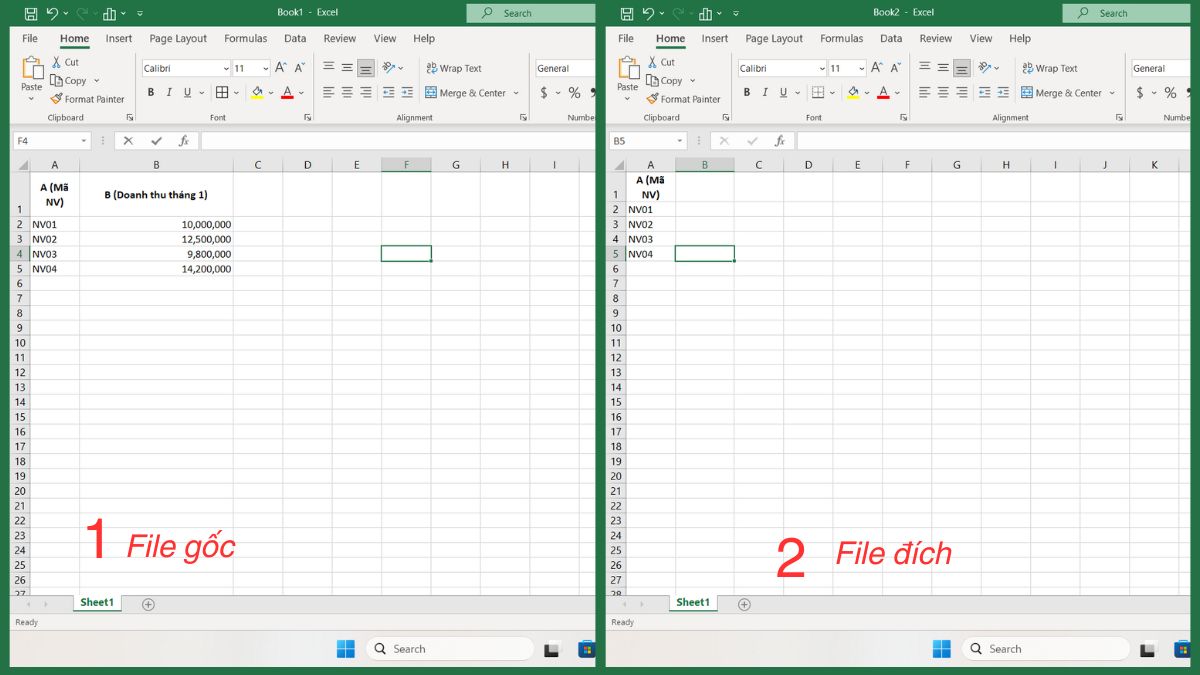1200x675 pixels.
Task: Toggle Italic in Book1 Font group
Action: pyautogui.click(x=169, y=92)
